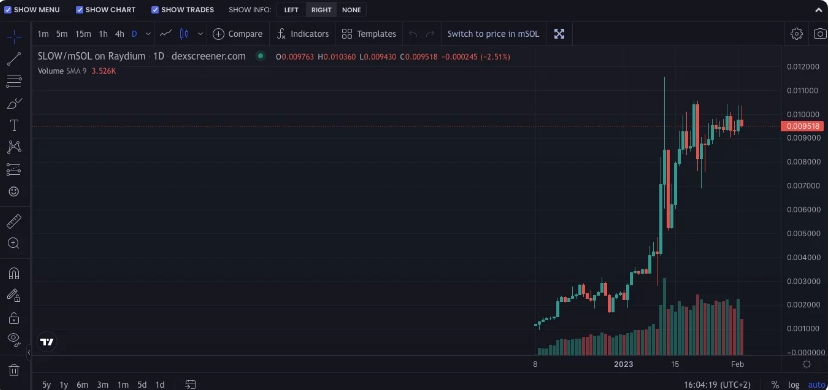Hide all drawings with the eye icon
Screen dimensions: 829x390
tap(14, 339)
